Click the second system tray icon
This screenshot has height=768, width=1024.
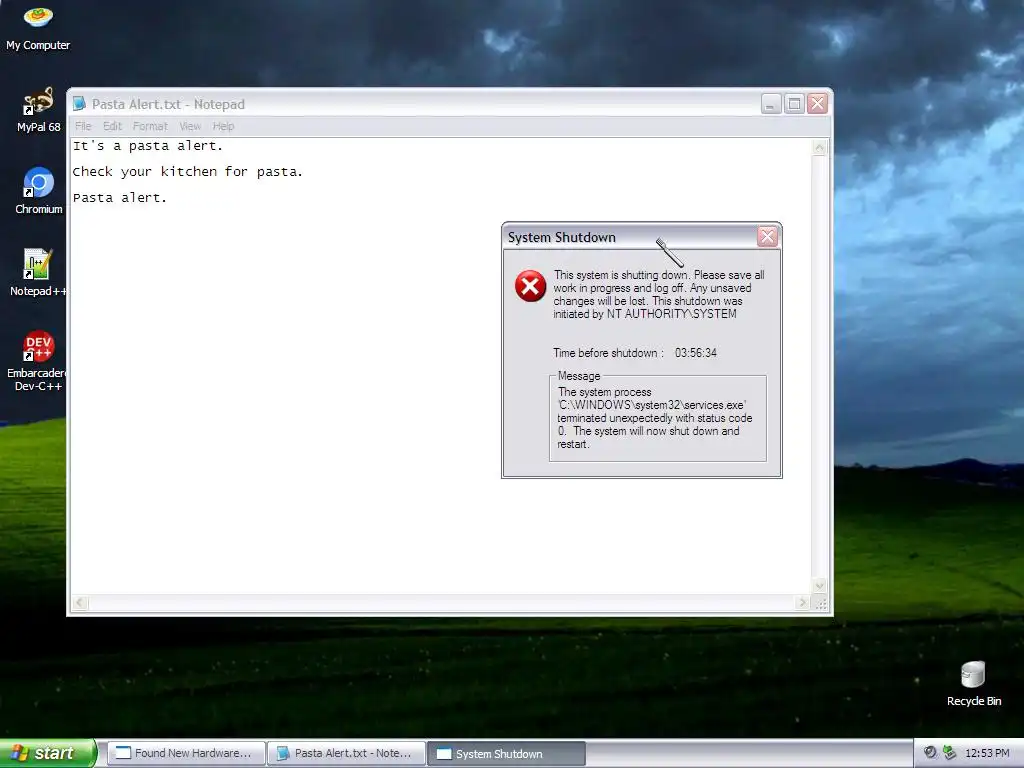tap(949, 753)
